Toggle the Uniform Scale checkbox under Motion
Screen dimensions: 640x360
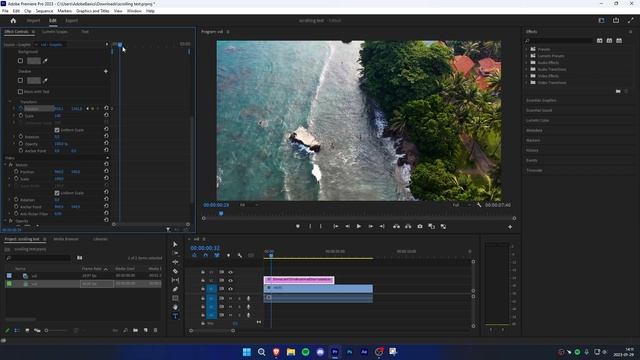[x=57, y=193]
